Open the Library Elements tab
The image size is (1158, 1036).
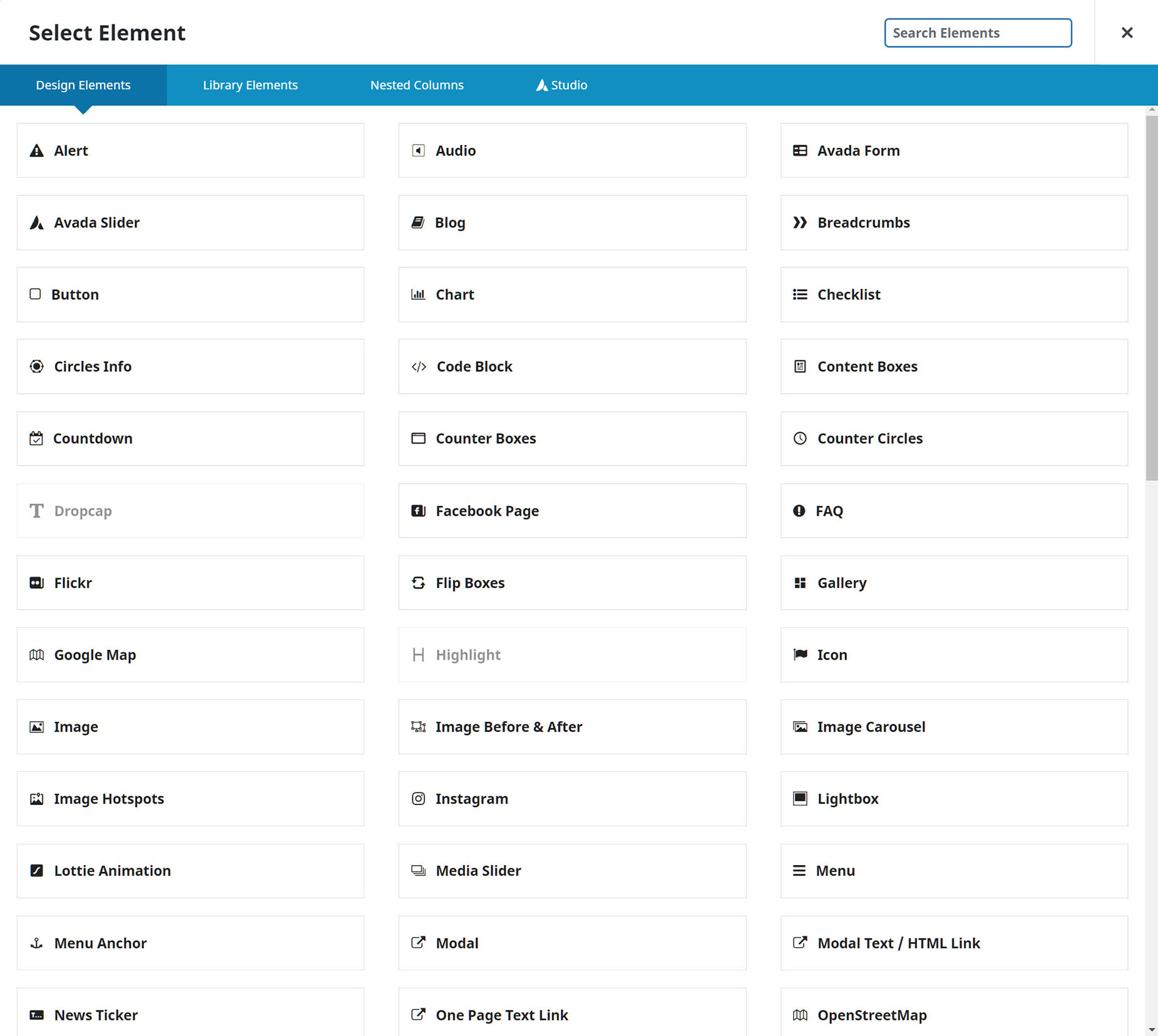coord(250,85)
